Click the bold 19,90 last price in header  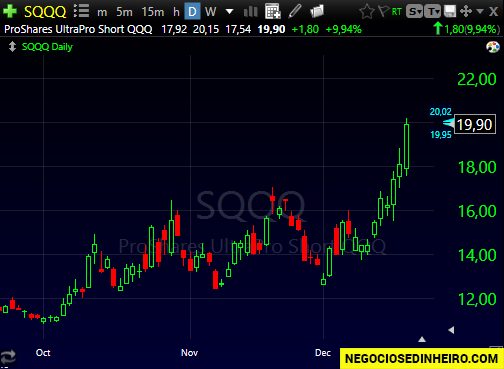pos(271,29)
